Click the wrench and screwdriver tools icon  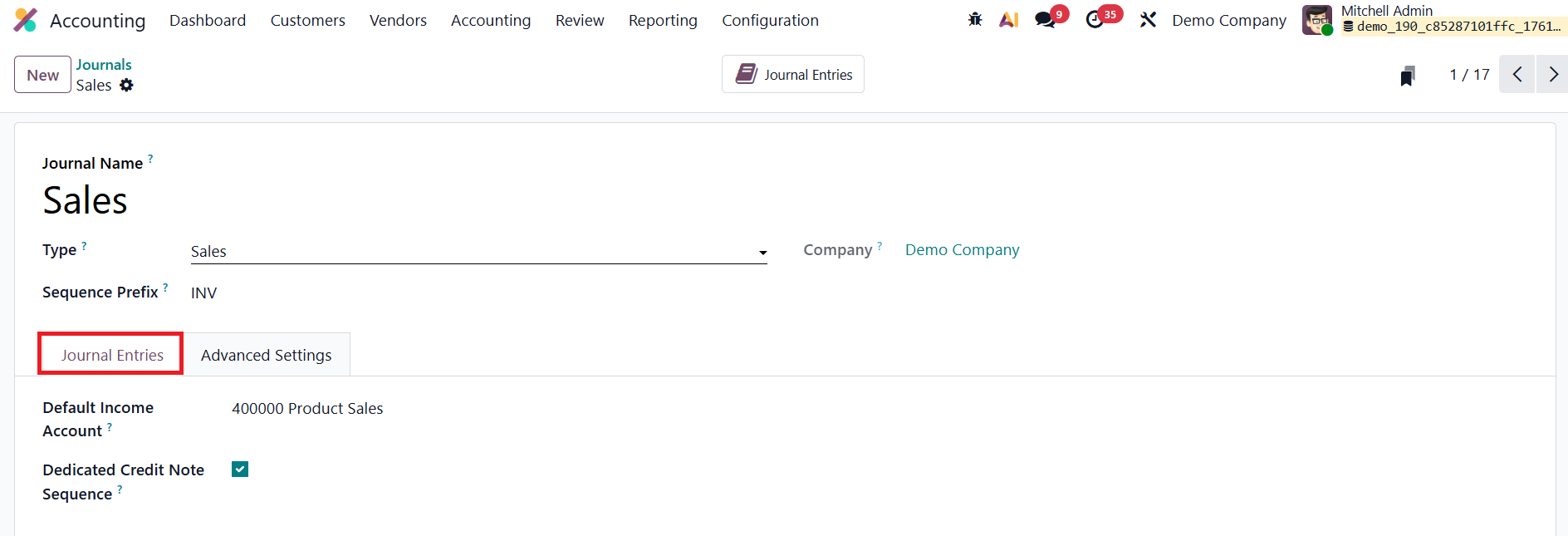point(1148,20)
